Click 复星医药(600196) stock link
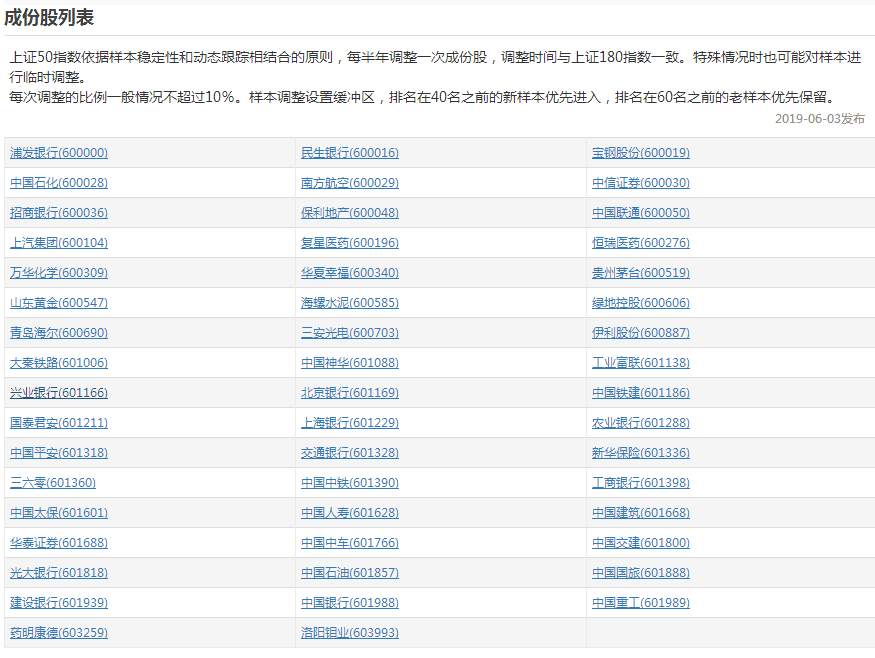875x658 pixels. tap(350, 243)
